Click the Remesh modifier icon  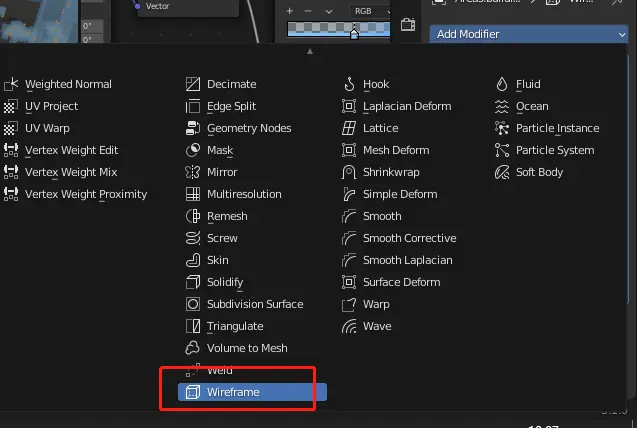click(x=193, y=216)
